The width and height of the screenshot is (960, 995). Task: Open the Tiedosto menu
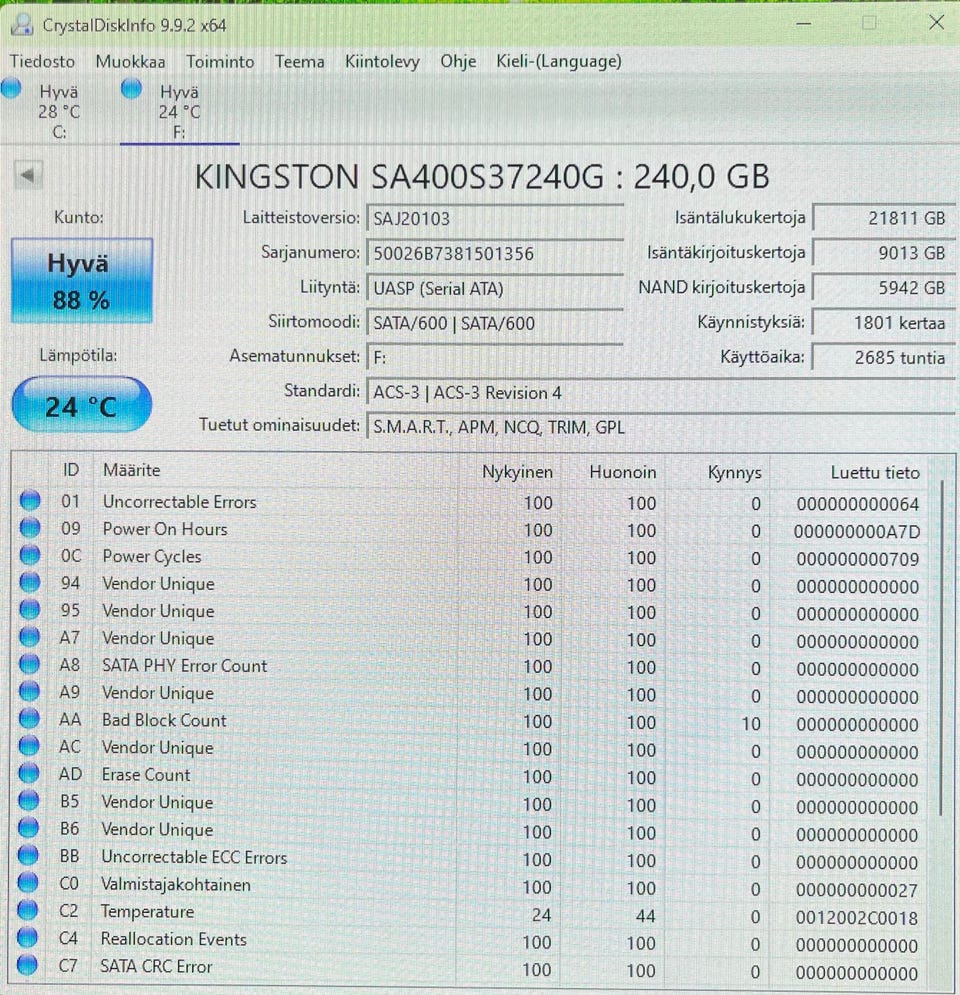tap(42, 62)
